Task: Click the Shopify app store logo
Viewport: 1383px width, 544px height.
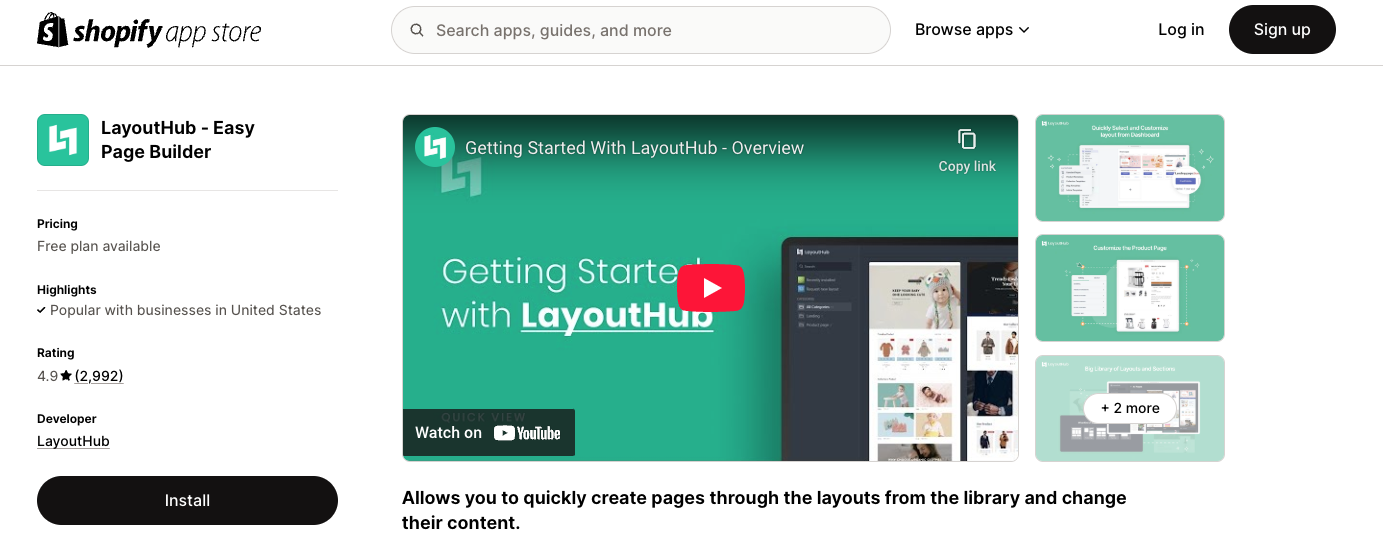Action: [x=149, y=30]
